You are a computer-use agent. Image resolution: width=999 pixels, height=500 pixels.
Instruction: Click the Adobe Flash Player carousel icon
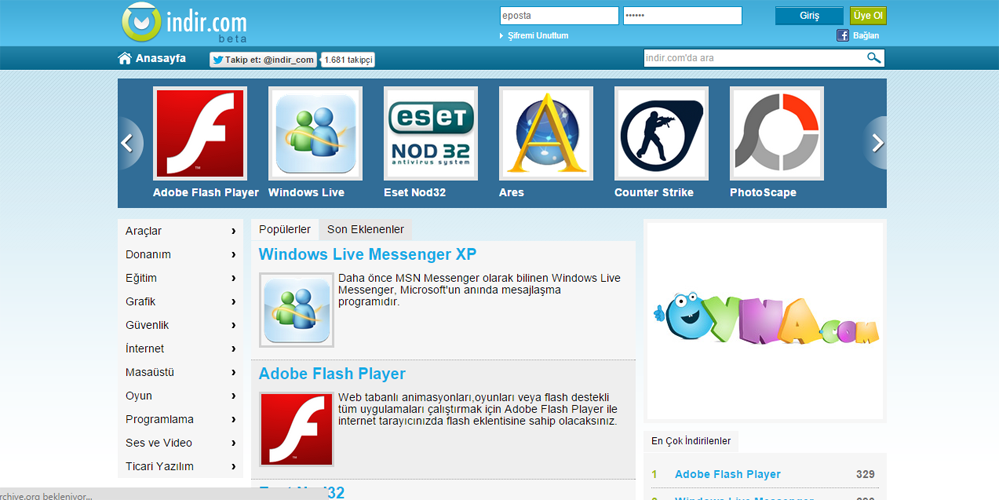200,133
